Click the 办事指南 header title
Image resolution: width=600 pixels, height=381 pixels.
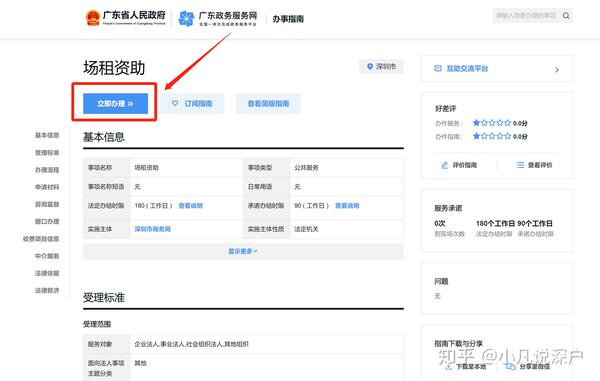coord(288,19)
